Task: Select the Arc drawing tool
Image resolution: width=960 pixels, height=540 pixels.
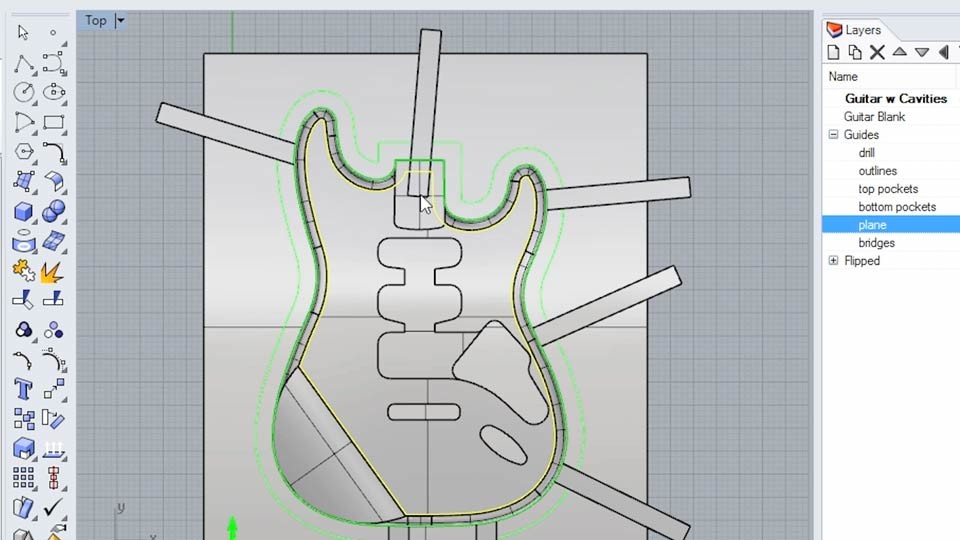Action: 23,122
